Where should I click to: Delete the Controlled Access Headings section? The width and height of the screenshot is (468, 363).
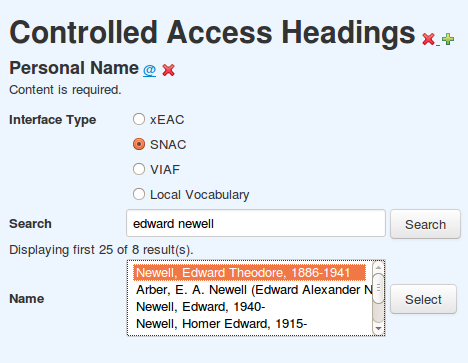click(428, 39)
